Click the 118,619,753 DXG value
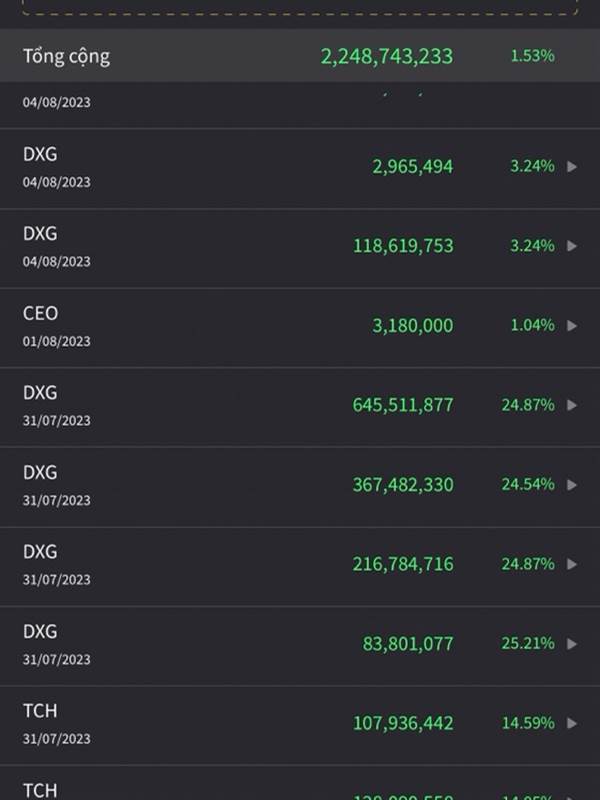The height and width of the screenshot is (800, 600). [402, 246]
